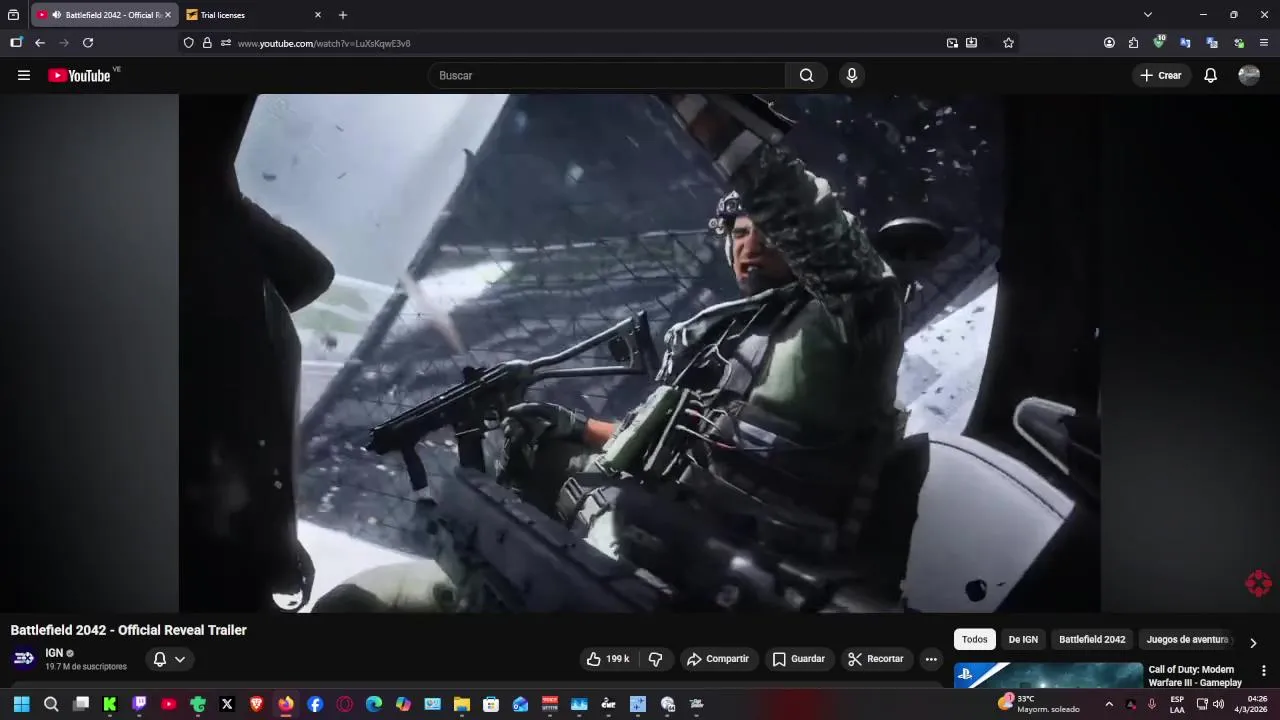Open the sidebar panel icon

pos(16,43)
